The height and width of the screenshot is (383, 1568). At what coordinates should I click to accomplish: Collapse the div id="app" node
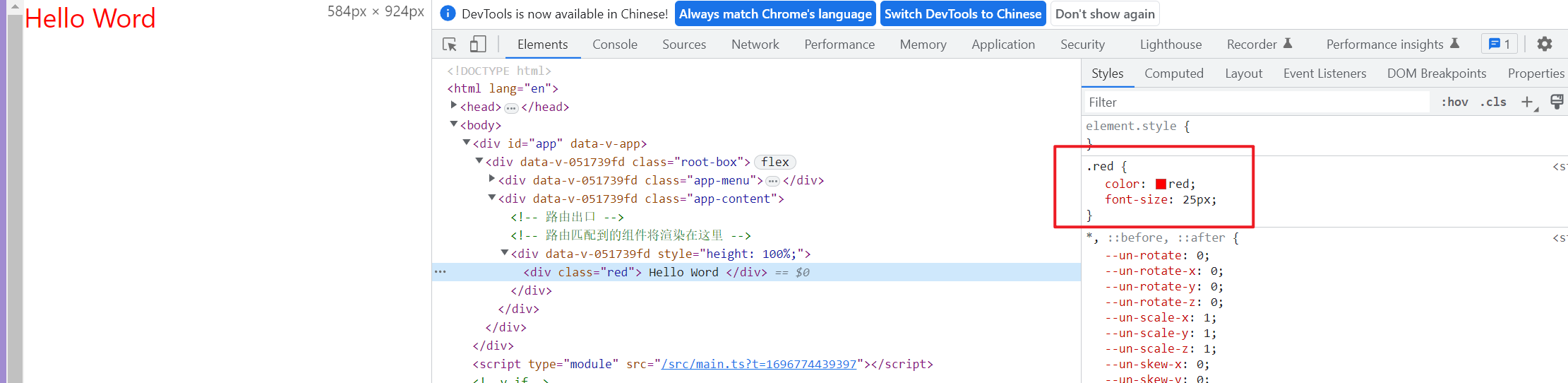tap(467, 142)
